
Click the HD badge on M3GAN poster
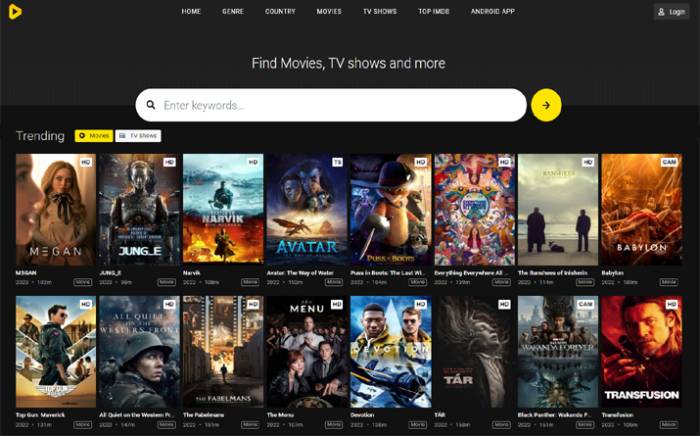[x=86, y=162]
